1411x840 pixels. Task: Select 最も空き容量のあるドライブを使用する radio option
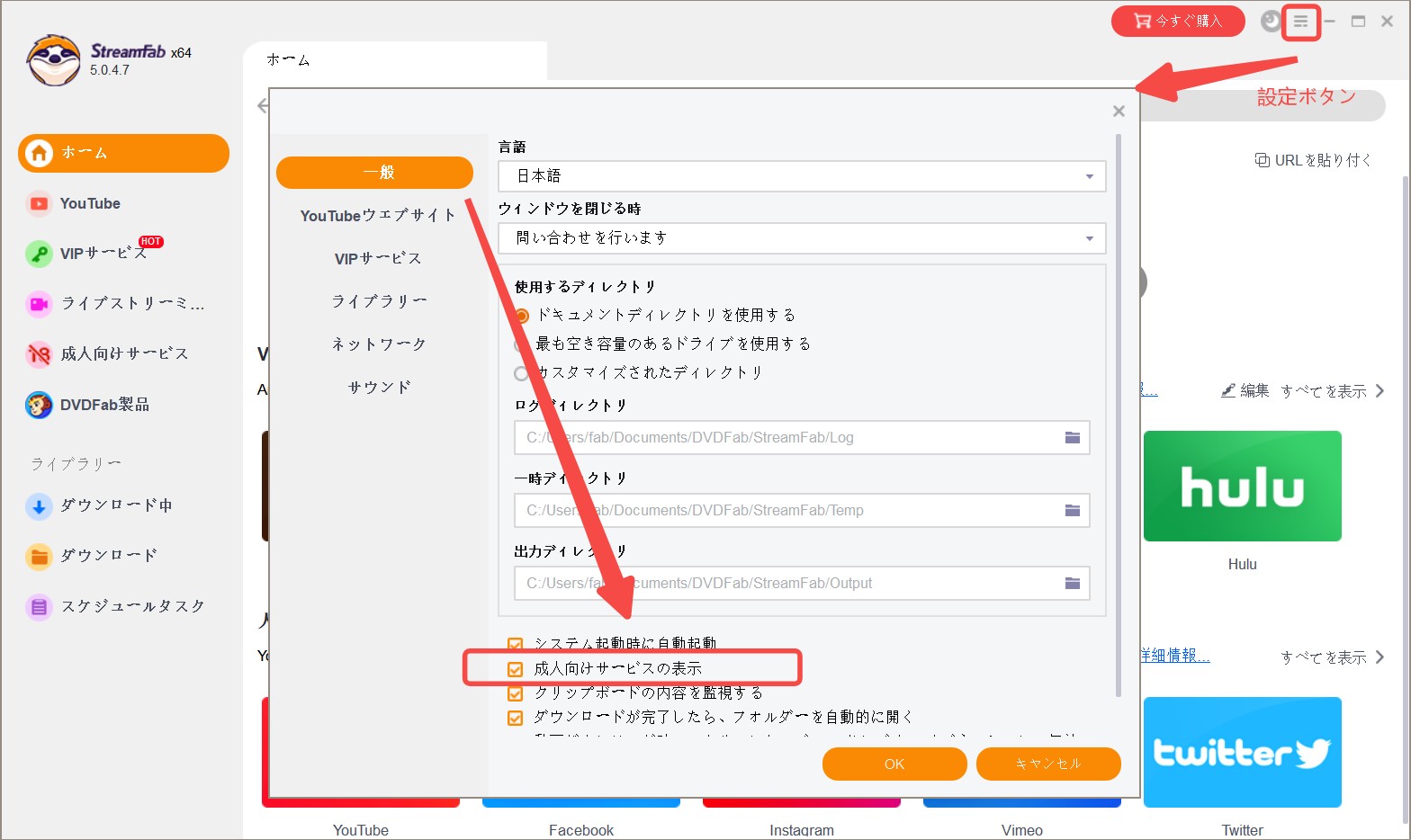point(521,344)
